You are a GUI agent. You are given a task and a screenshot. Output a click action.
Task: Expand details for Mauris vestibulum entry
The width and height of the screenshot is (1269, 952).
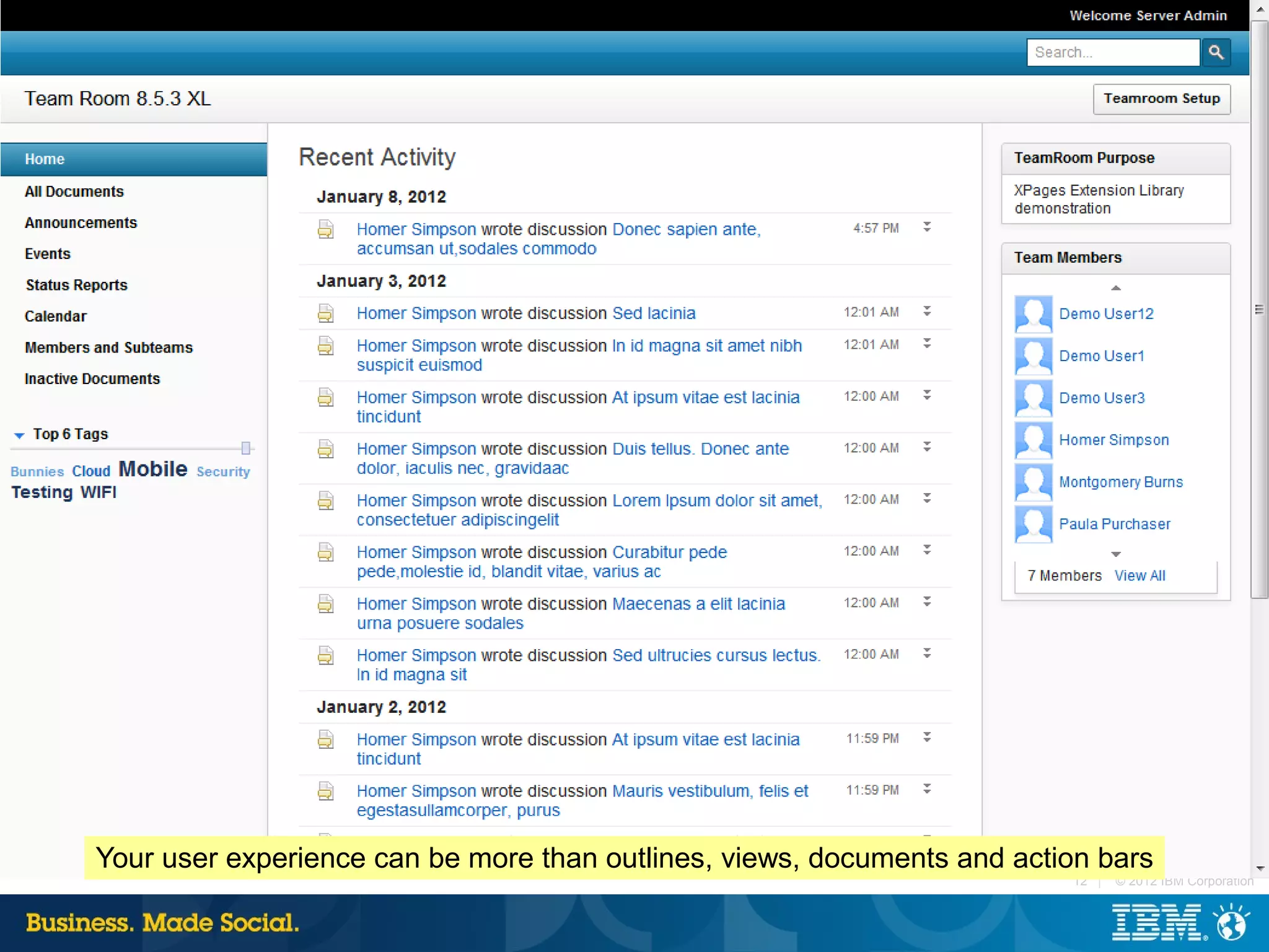point(927,789)
